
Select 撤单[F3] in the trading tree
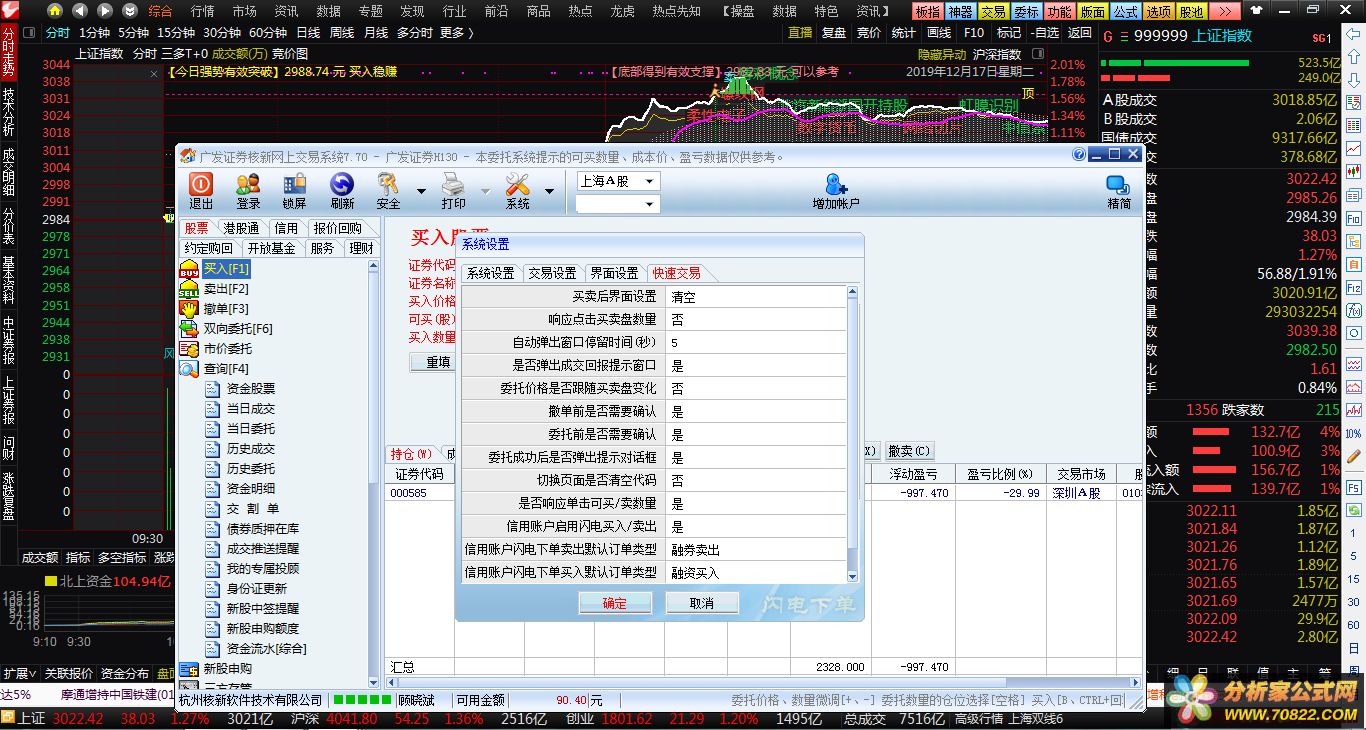tap(226, 309)
